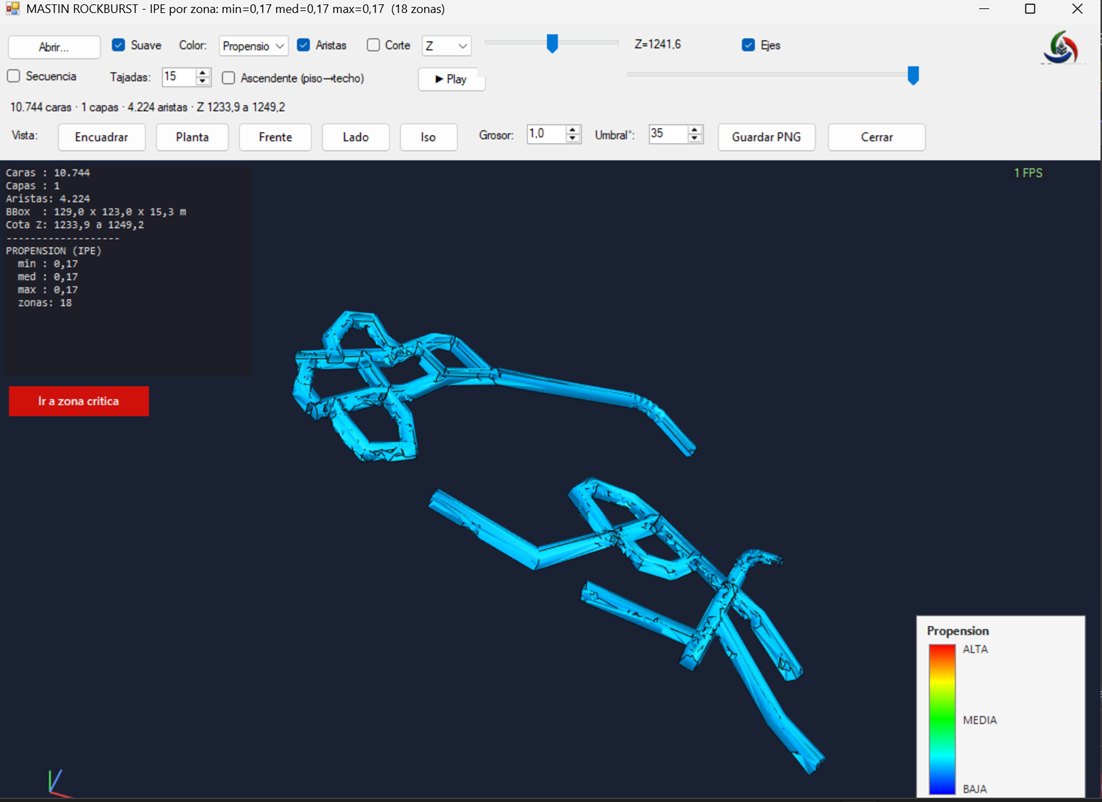Click the Tajadas input field showing 15

(179, 77)
